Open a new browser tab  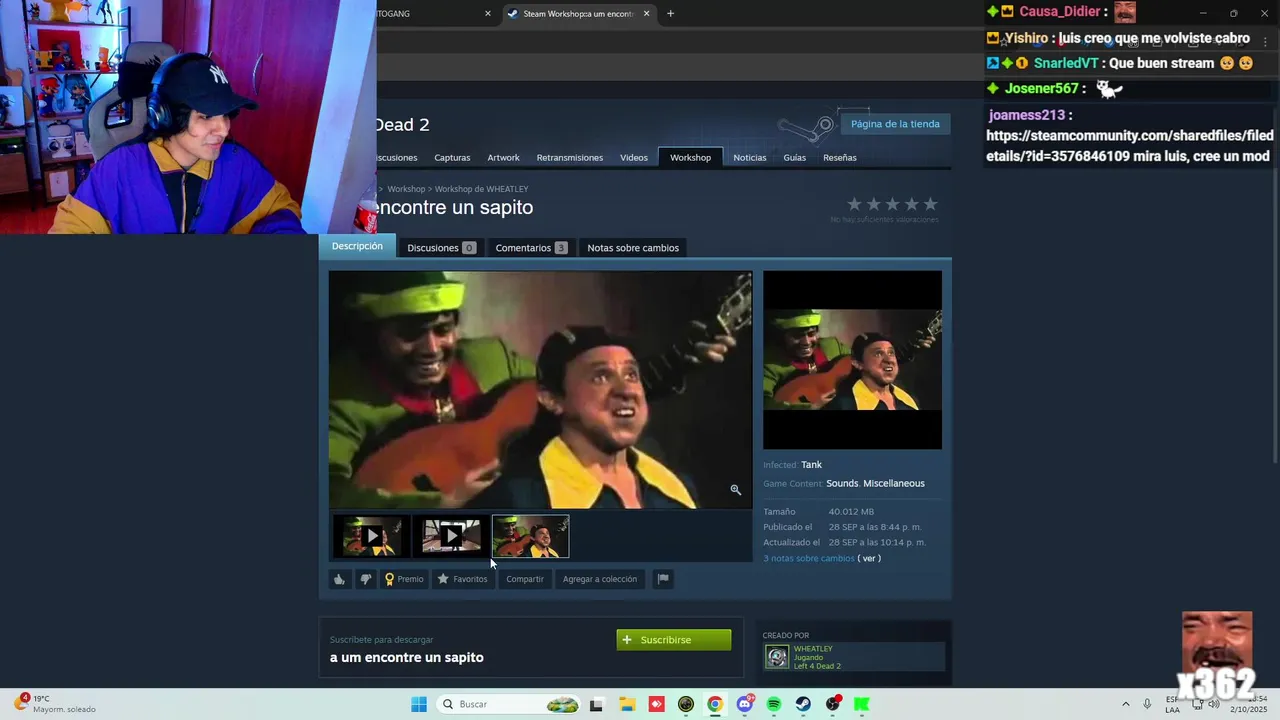pyautogui.click(x=670, y=14)
